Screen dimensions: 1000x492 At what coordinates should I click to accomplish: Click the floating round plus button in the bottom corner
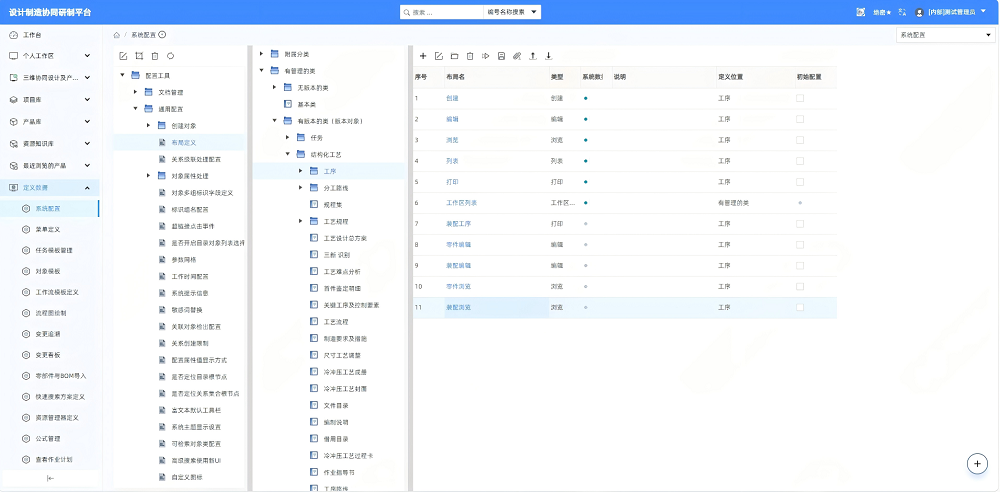tap(977, 464)
